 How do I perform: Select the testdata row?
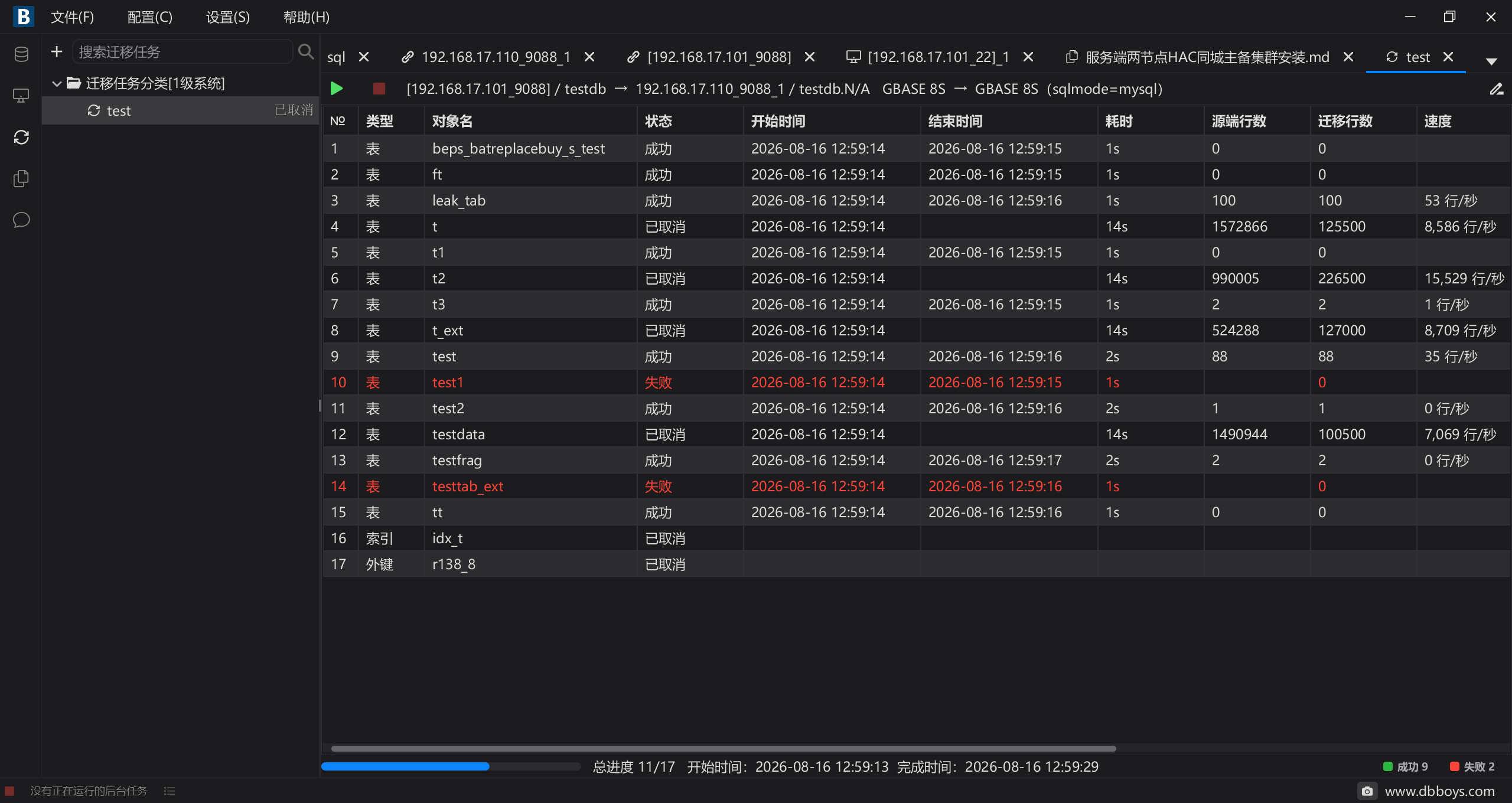pos(917,434)
